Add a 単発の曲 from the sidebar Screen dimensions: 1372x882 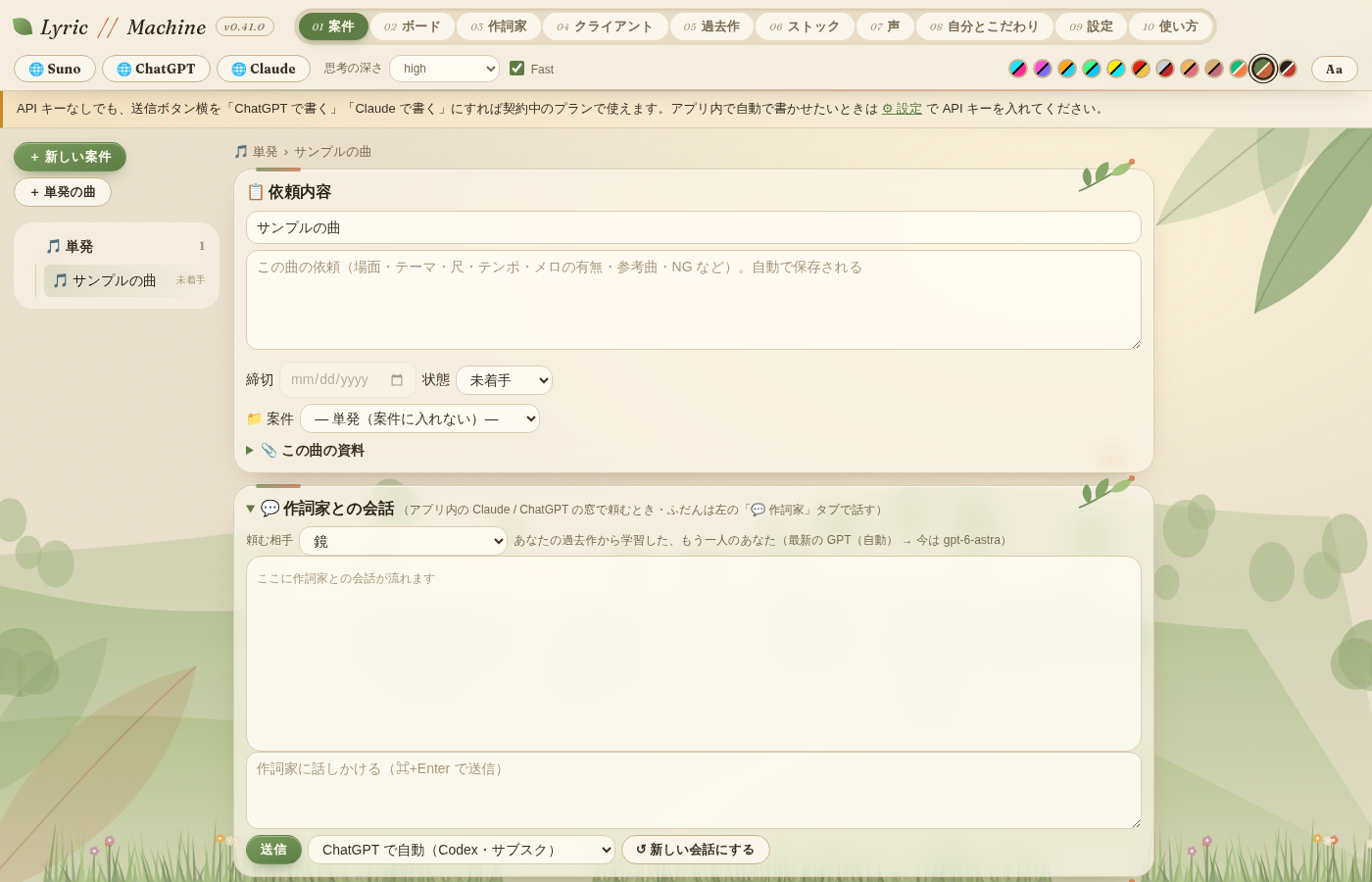point(63,192)
